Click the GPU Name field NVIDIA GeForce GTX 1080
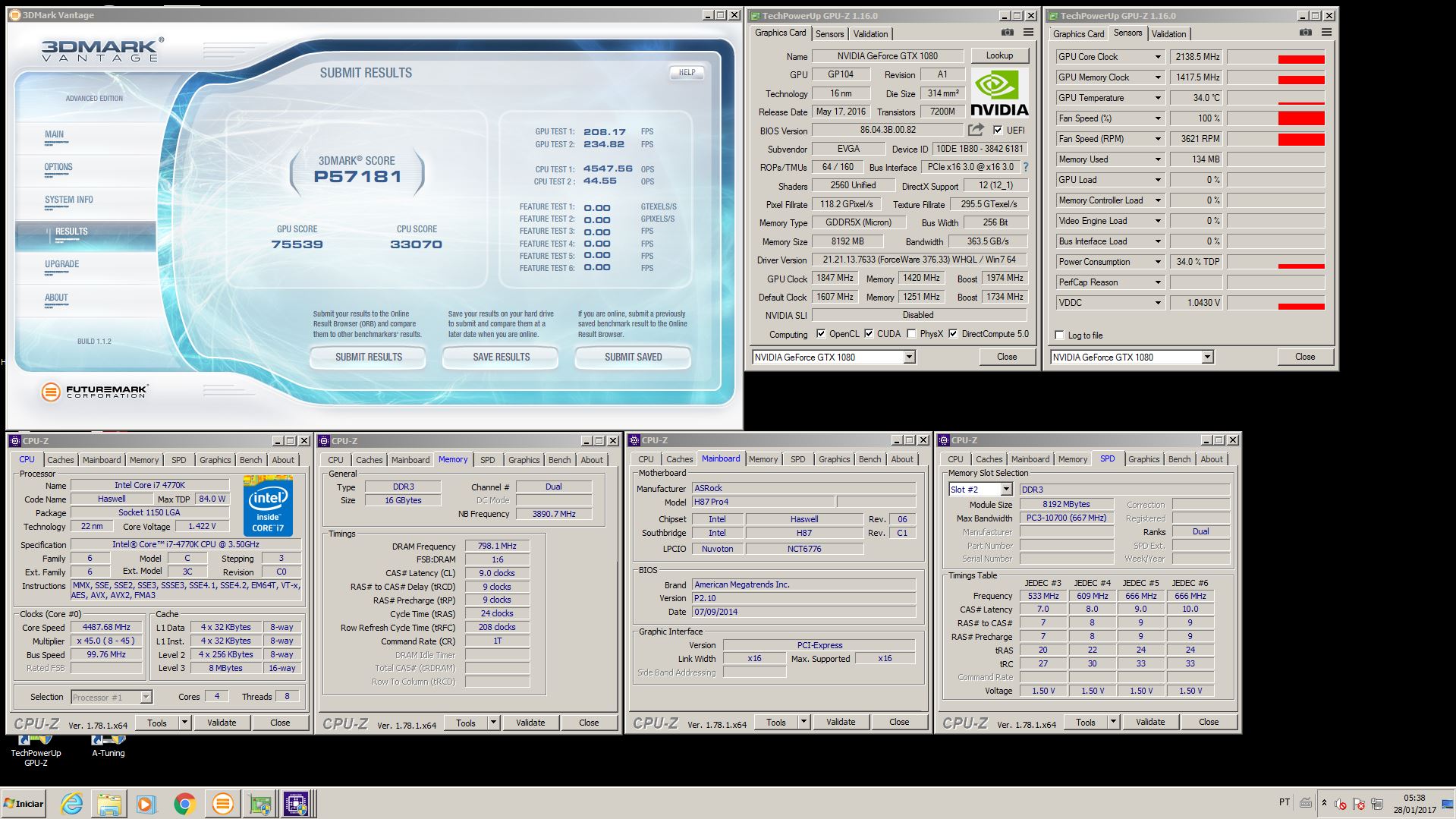Screen dimensions: 1456x819 tap(888, 56)
